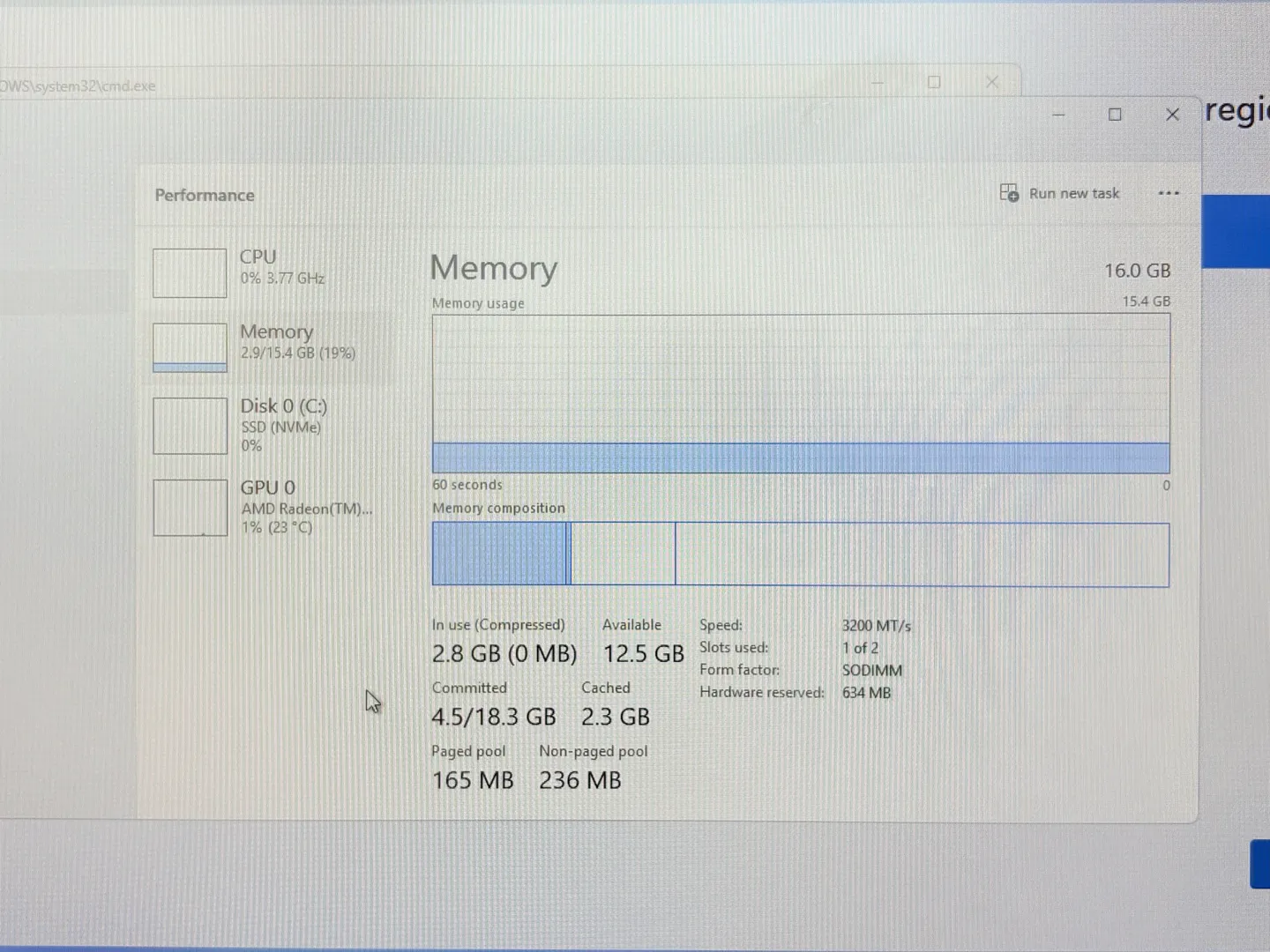Click the Run new task text label

1073,194
